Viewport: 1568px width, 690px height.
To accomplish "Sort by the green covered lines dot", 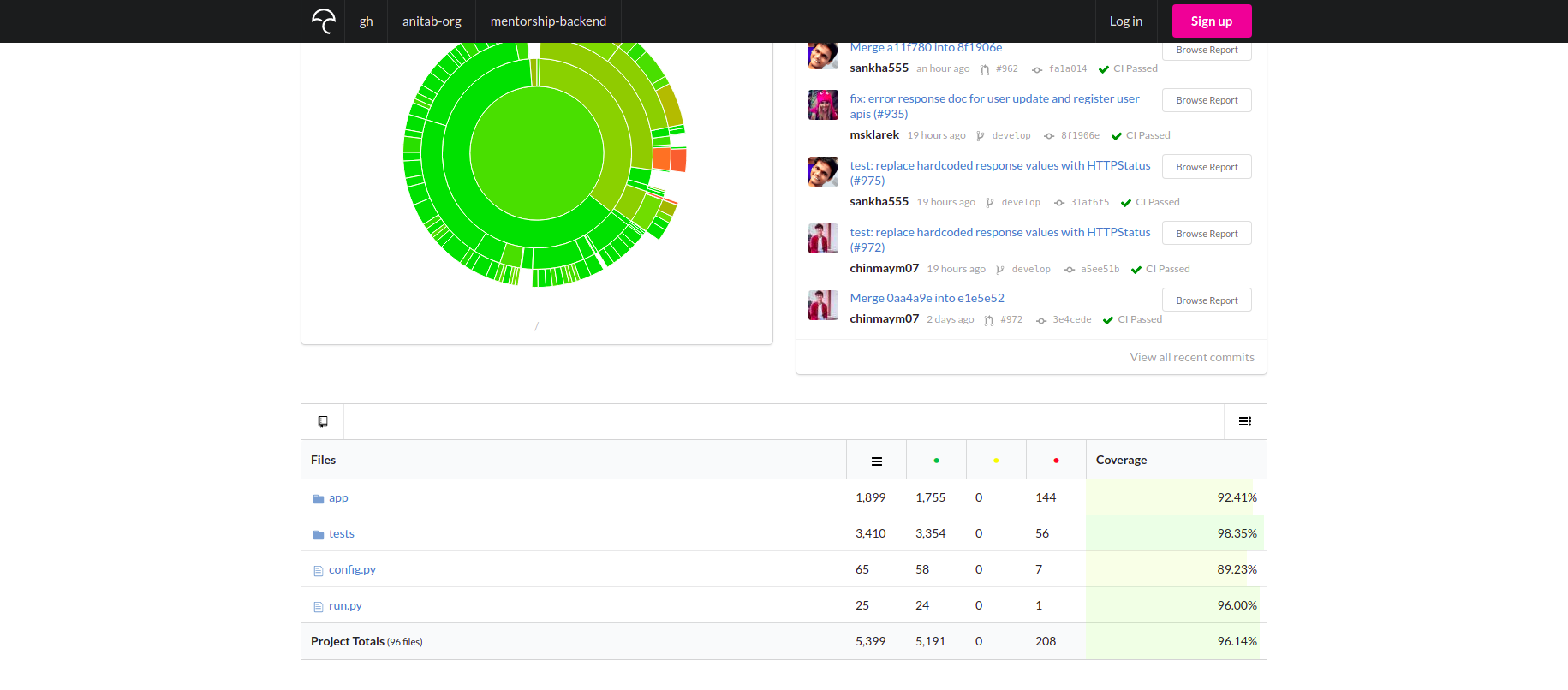I will 937,461.
